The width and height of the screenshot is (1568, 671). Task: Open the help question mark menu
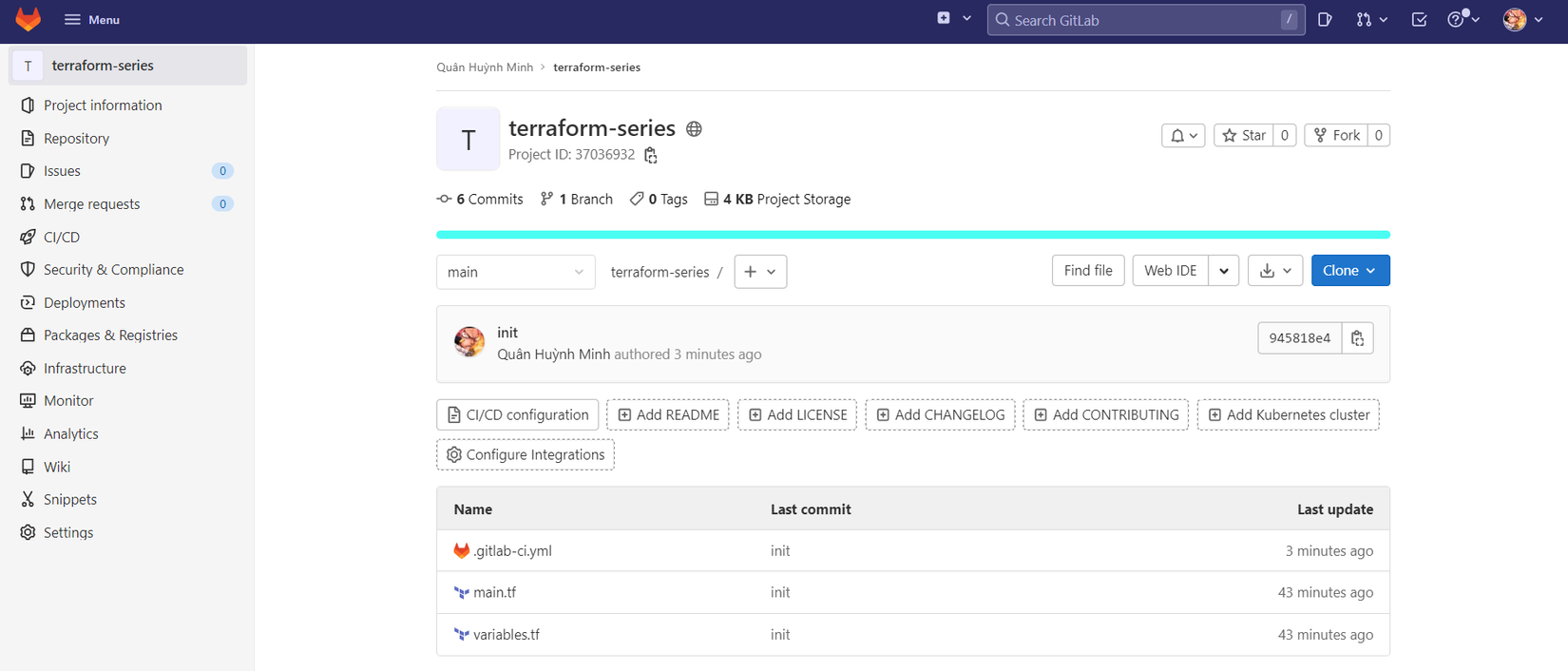point(1462,19)
